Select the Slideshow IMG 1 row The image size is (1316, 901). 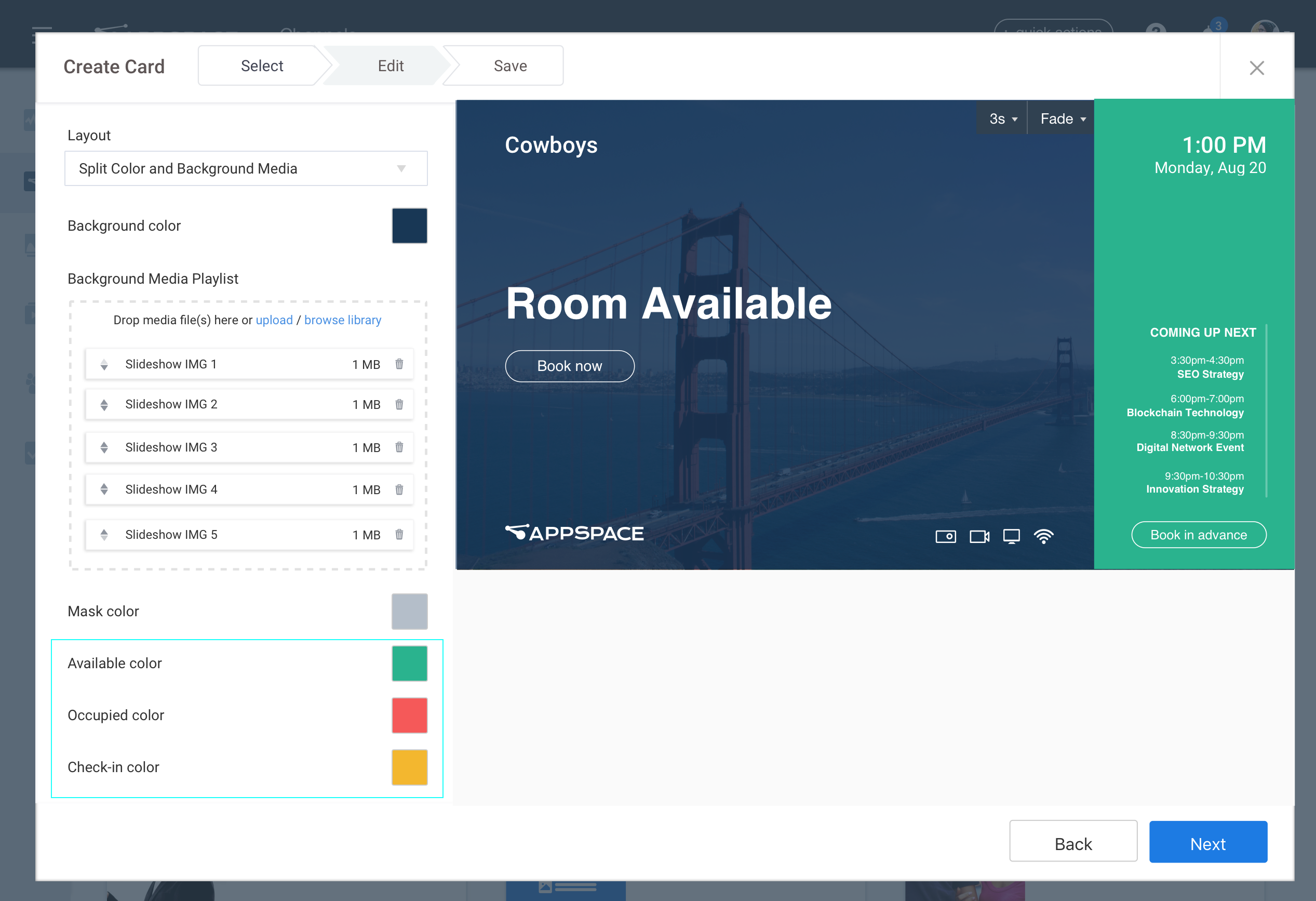pos(249,364)
